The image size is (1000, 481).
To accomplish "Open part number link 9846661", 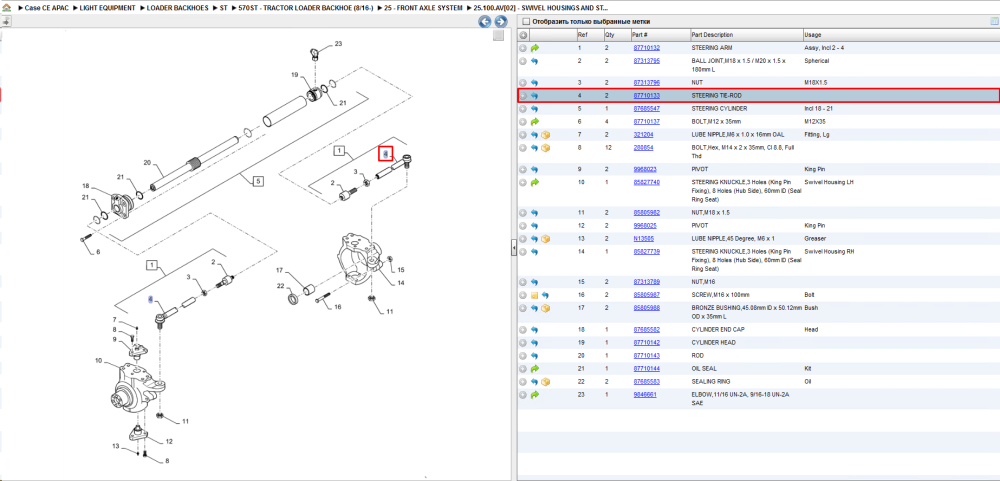I will [x=644, y=395].
